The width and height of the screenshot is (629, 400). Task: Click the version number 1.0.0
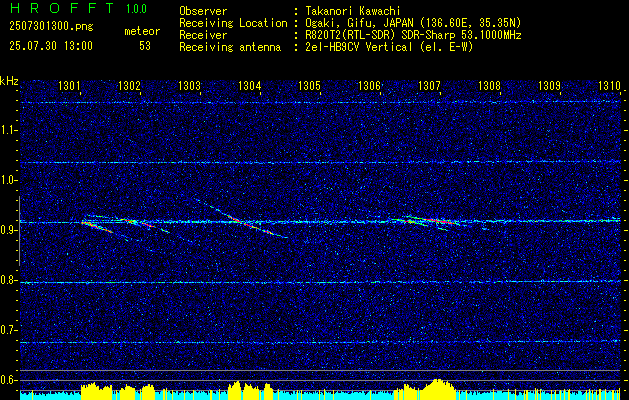click(x=136, y=9)
